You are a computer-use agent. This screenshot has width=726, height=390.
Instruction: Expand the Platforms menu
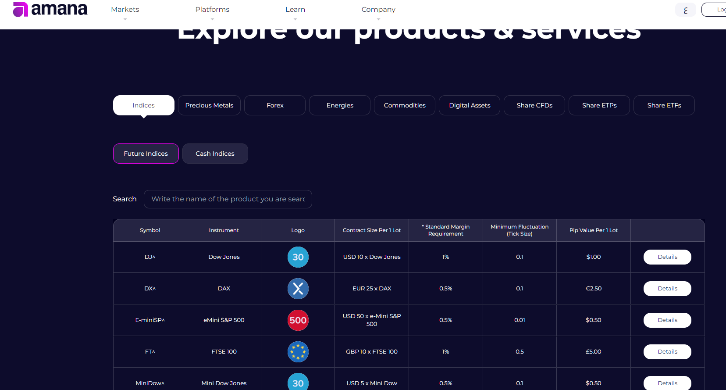[212, 10]
